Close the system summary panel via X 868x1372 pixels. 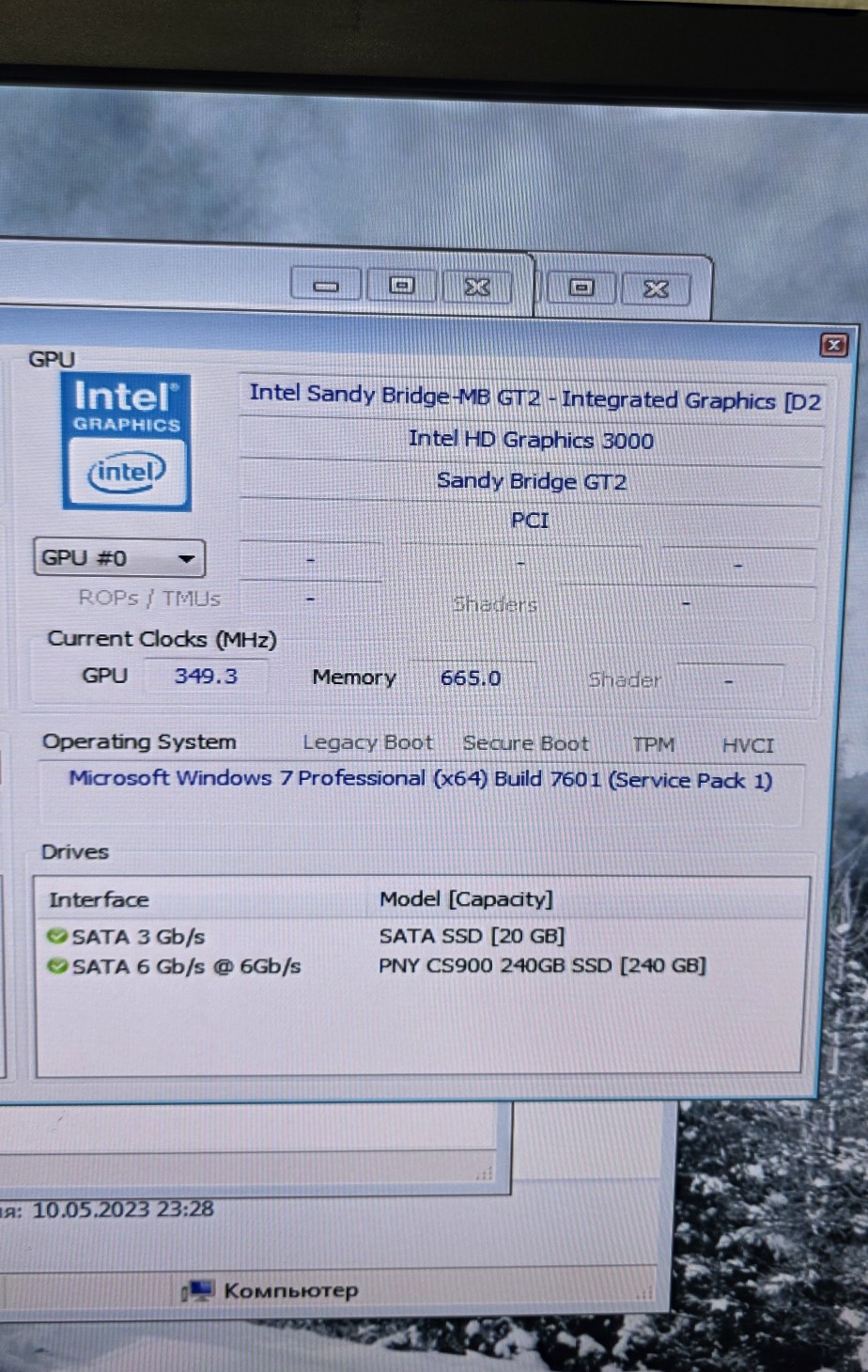833,345
